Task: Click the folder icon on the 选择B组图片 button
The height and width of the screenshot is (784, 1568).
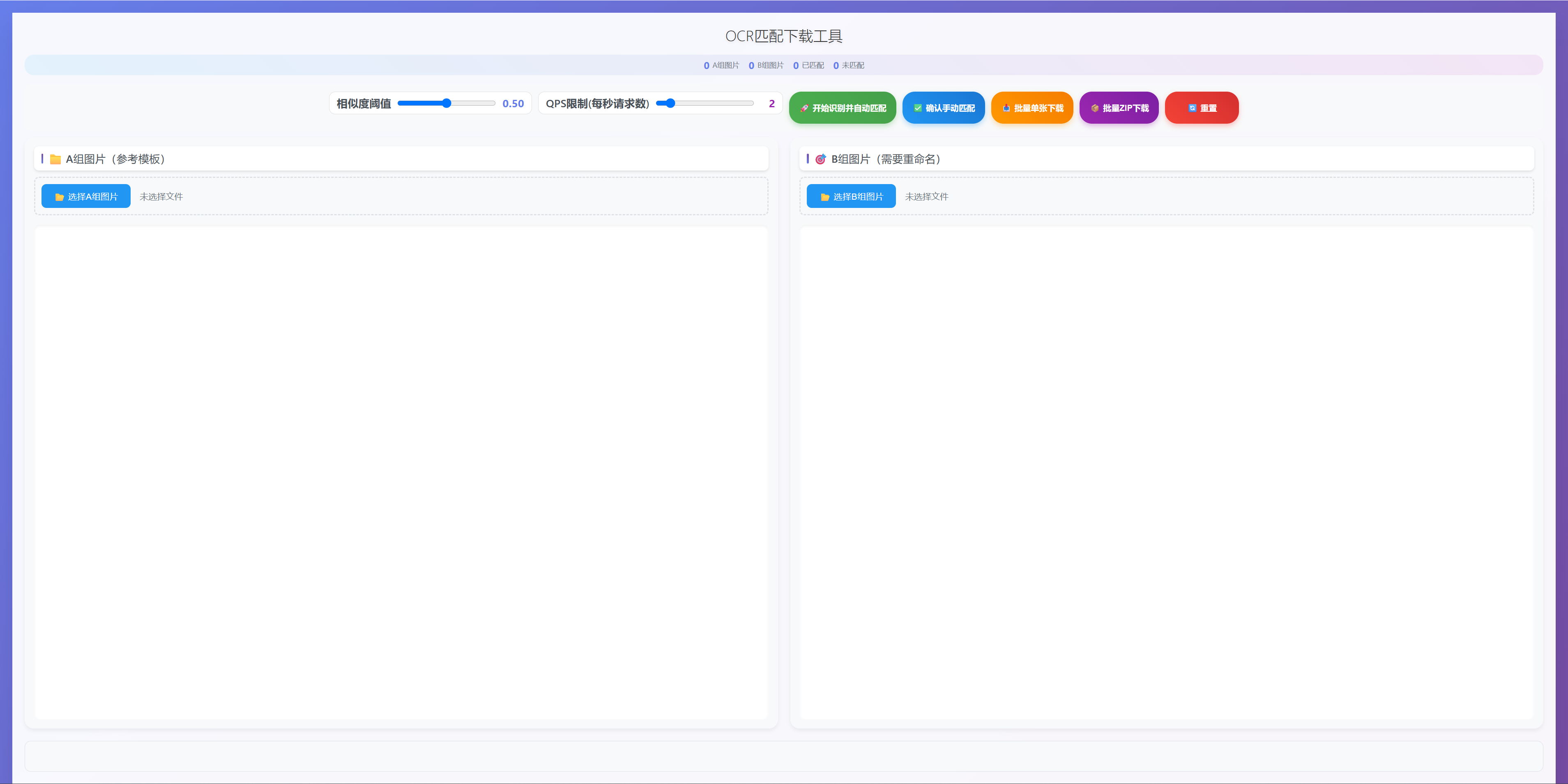Action: click(825, 197)
